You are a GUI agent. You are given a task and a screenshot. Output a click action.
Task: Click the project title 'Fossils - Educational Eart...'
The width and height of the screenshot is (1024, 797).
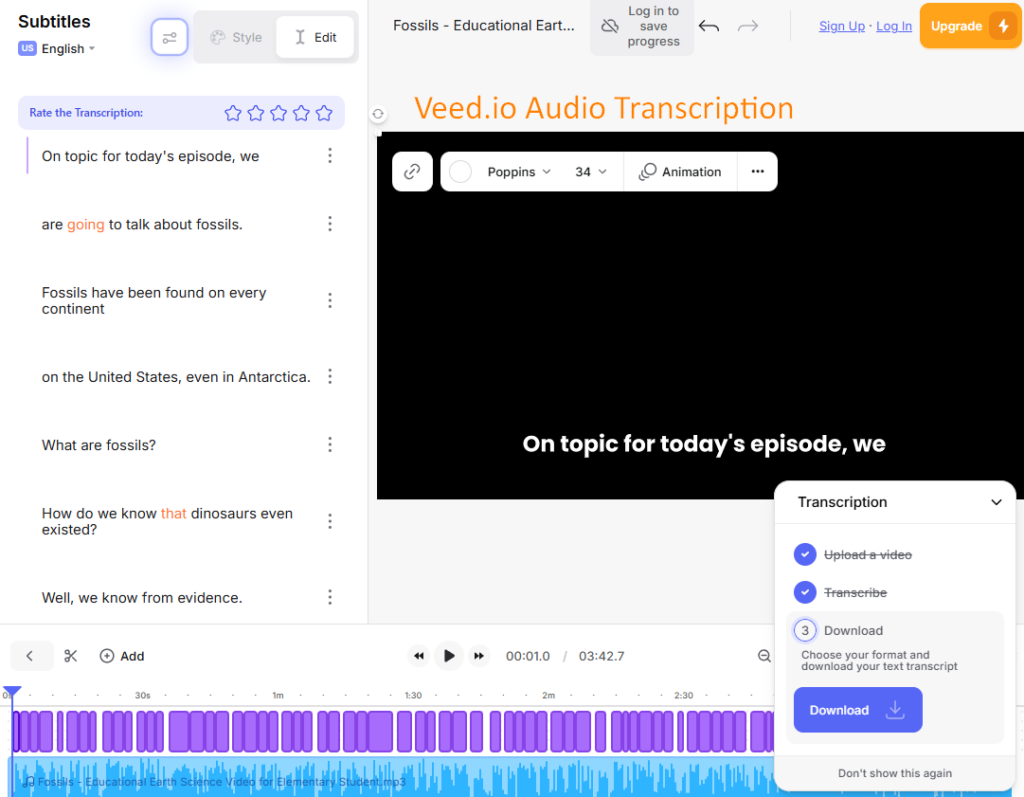(483, 25)
